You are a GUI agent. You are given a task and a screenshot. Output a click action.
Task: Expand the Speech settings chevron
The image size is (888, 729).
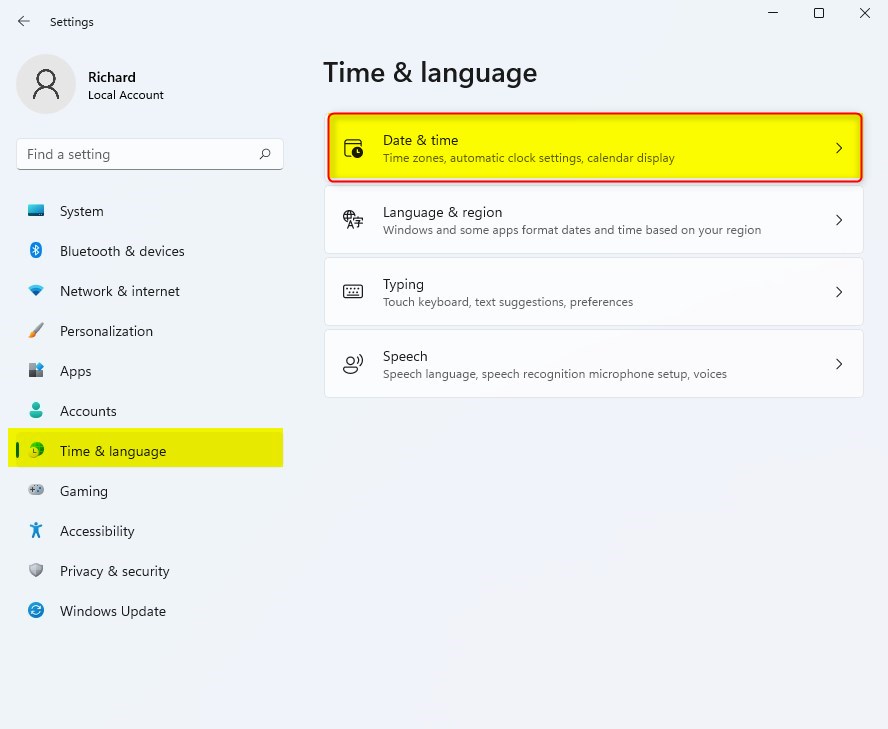coord(839,363)
